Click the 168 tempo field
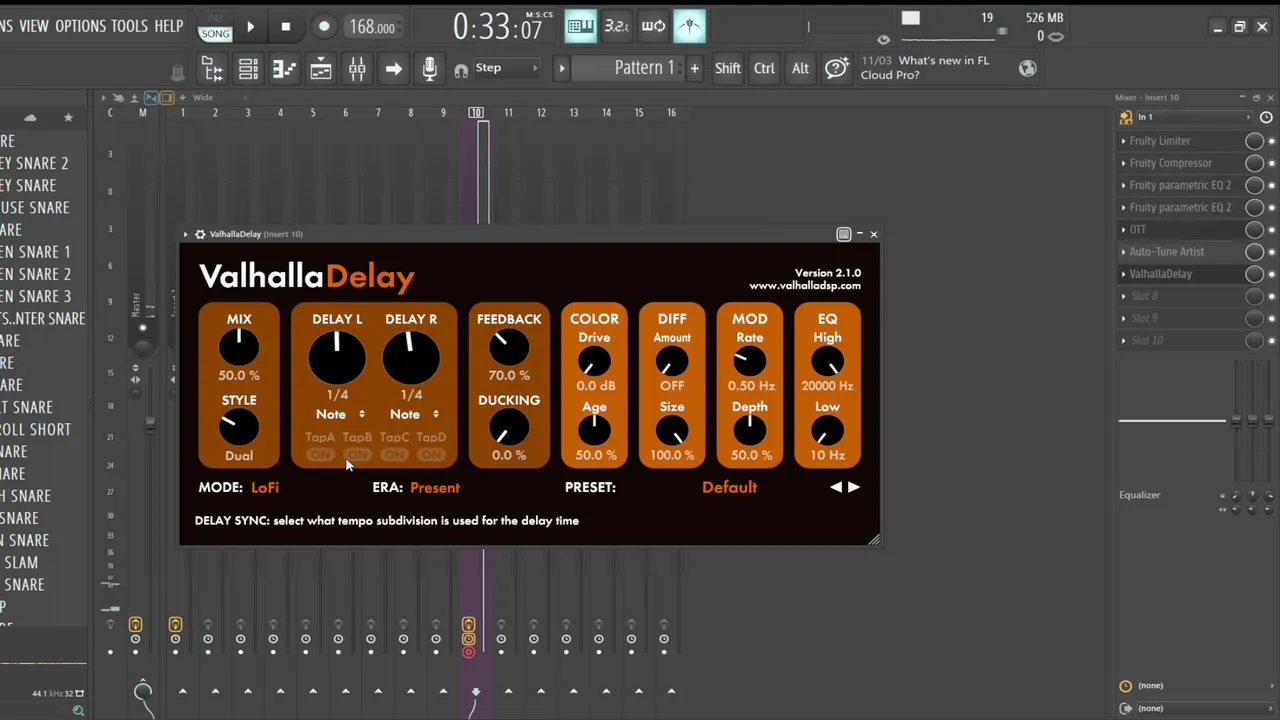Viewport: 1280px width, 720px height. coord(372,28)
